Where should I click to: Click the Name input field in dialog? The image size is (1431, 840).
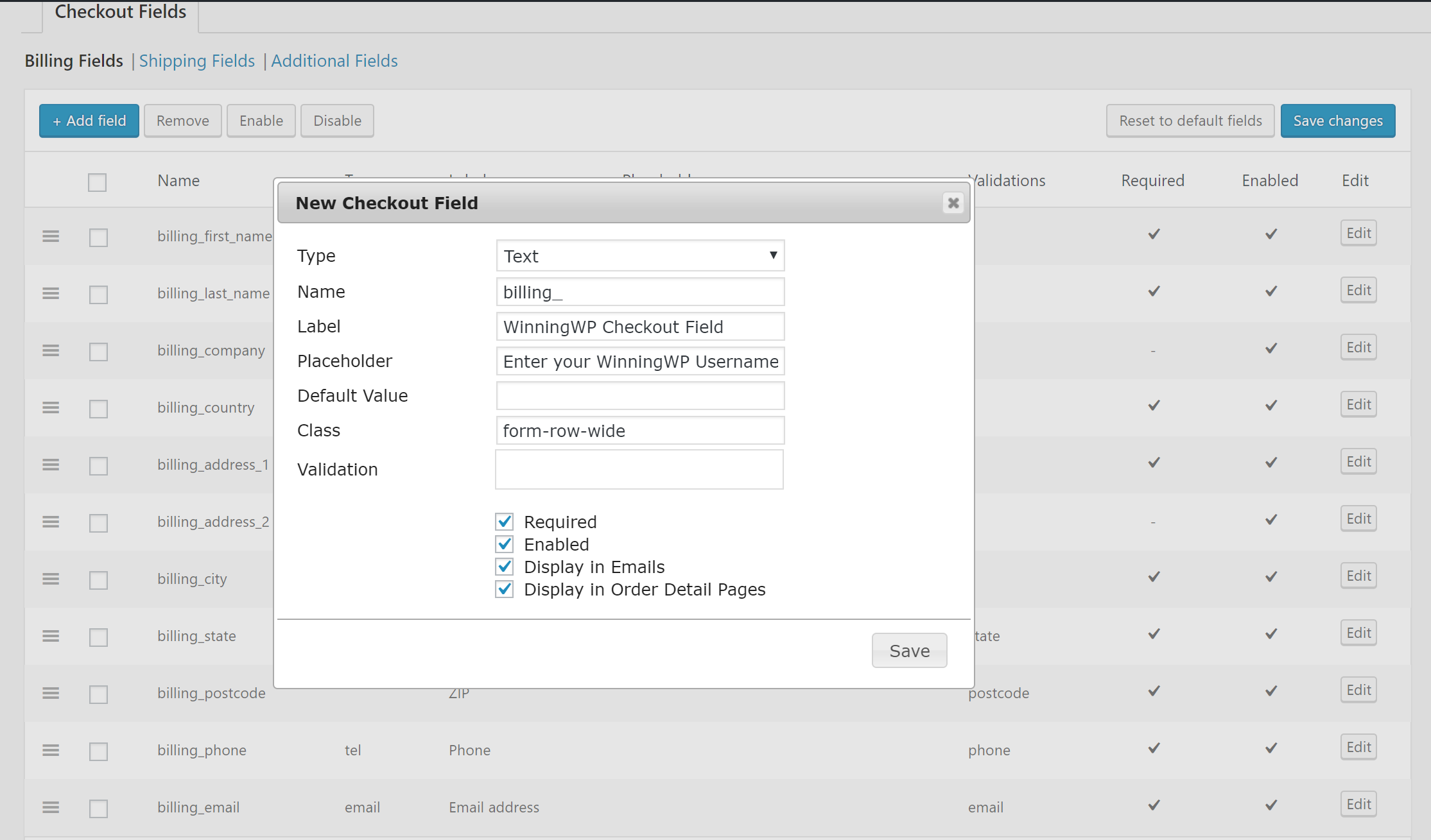[641, 291]
